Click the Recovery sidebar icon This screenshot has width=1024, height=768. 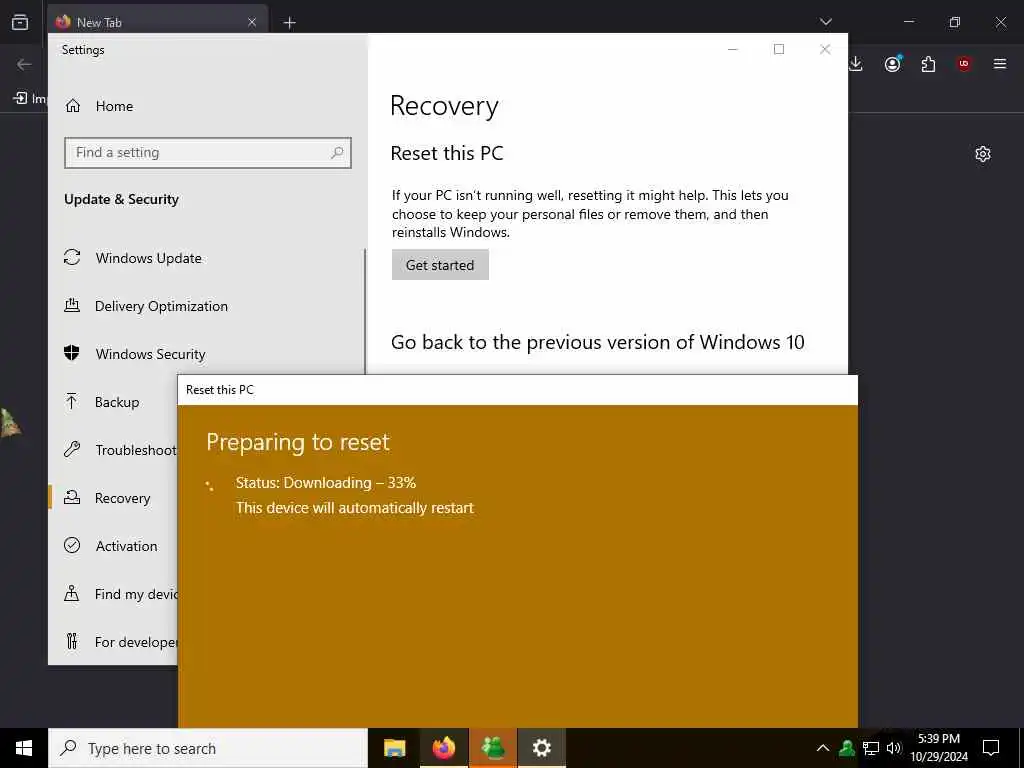tap(72, 498)
